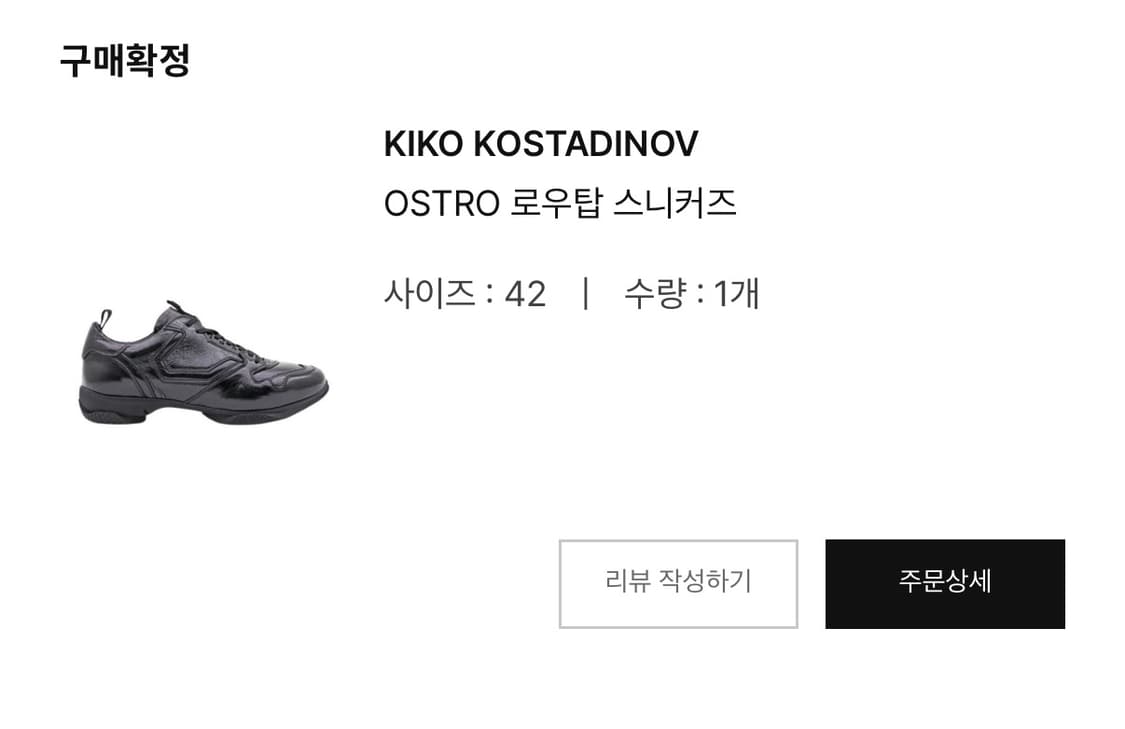Select the 사이즈 : 42 text
This screenshot has height=729, width=1125.
click(465, 293)
